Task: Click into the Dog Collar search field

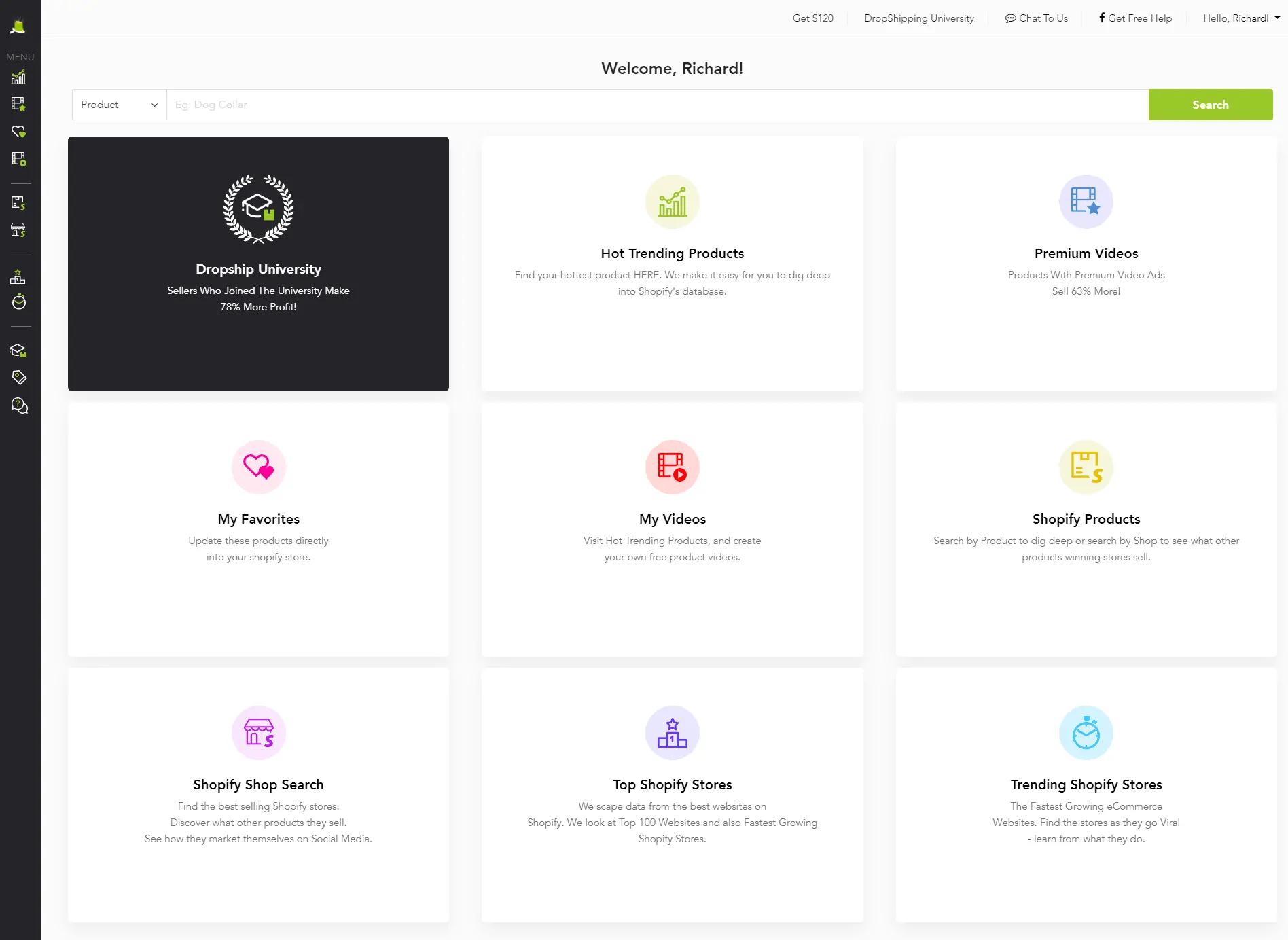Action: (657, 105)
